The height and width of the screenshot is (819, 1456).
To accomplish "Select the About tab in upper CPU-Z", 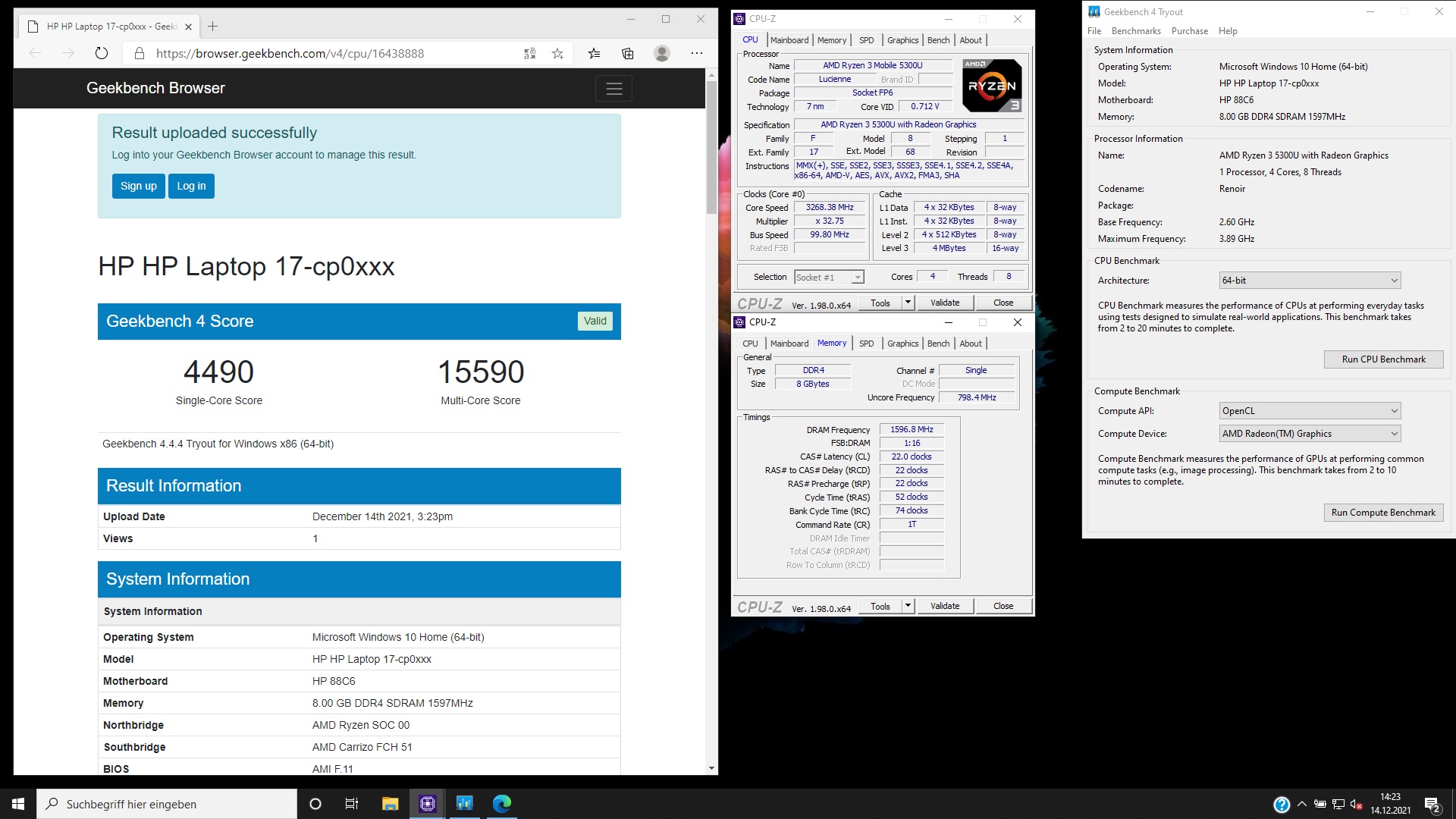I will (x=971, y=40).
